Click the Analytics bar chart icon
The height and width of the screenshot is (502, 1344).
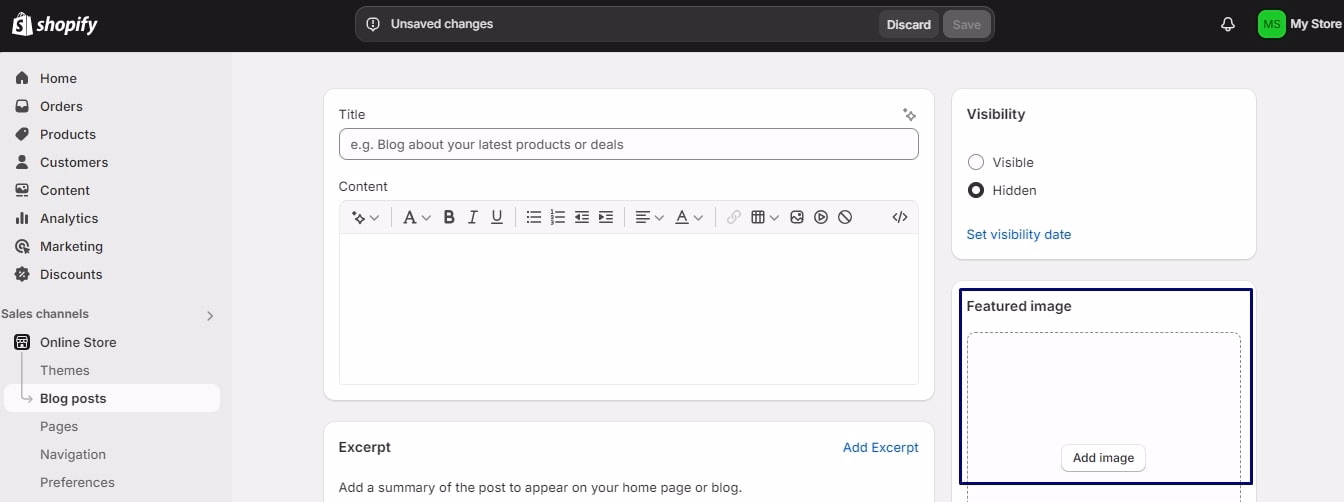(x=22, y=218)
